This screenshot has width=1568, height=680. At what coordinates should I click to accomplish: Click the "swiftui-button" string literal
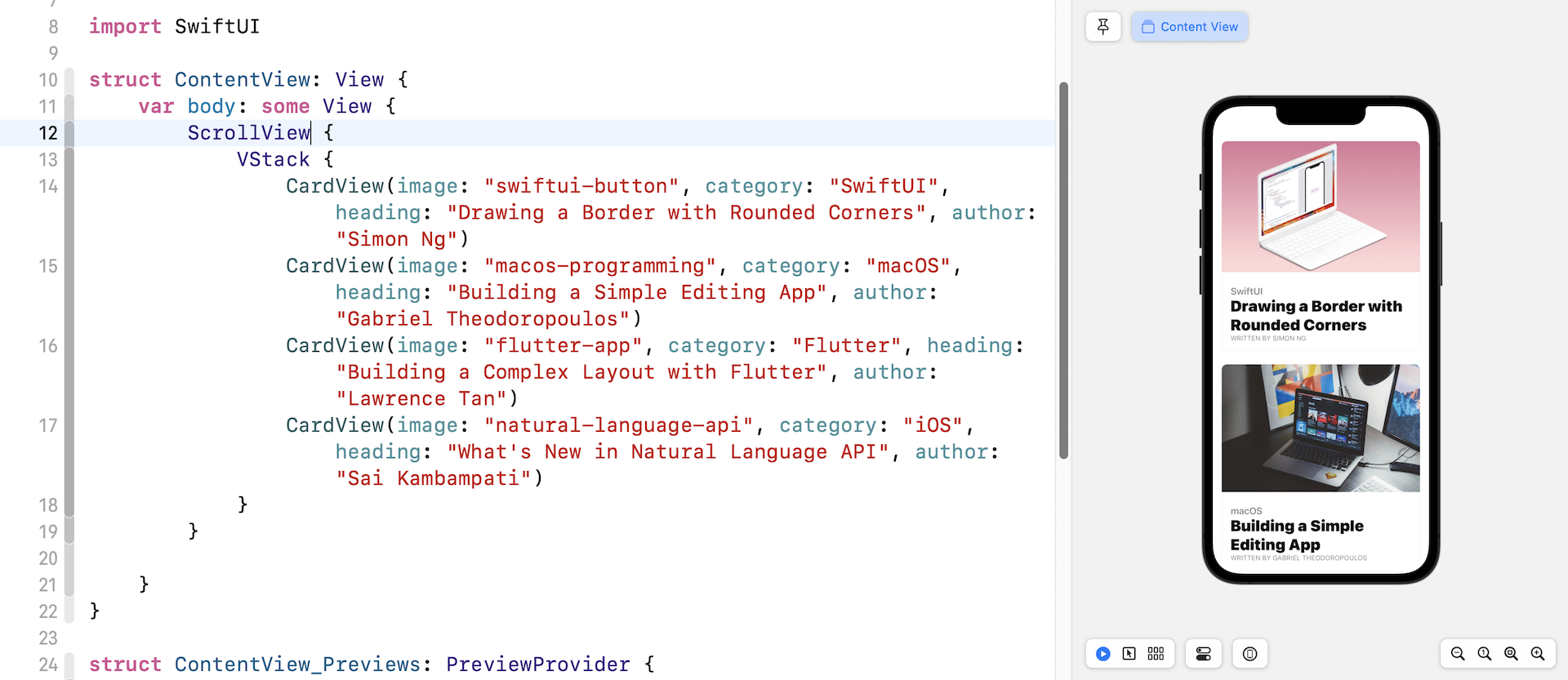click(x=581, y=186)
